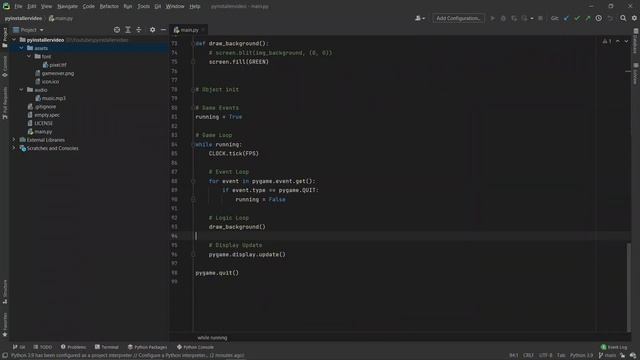This screenshot has height=360, width=640.
Task: Open the Tools menu
Action: click(143, 7)
